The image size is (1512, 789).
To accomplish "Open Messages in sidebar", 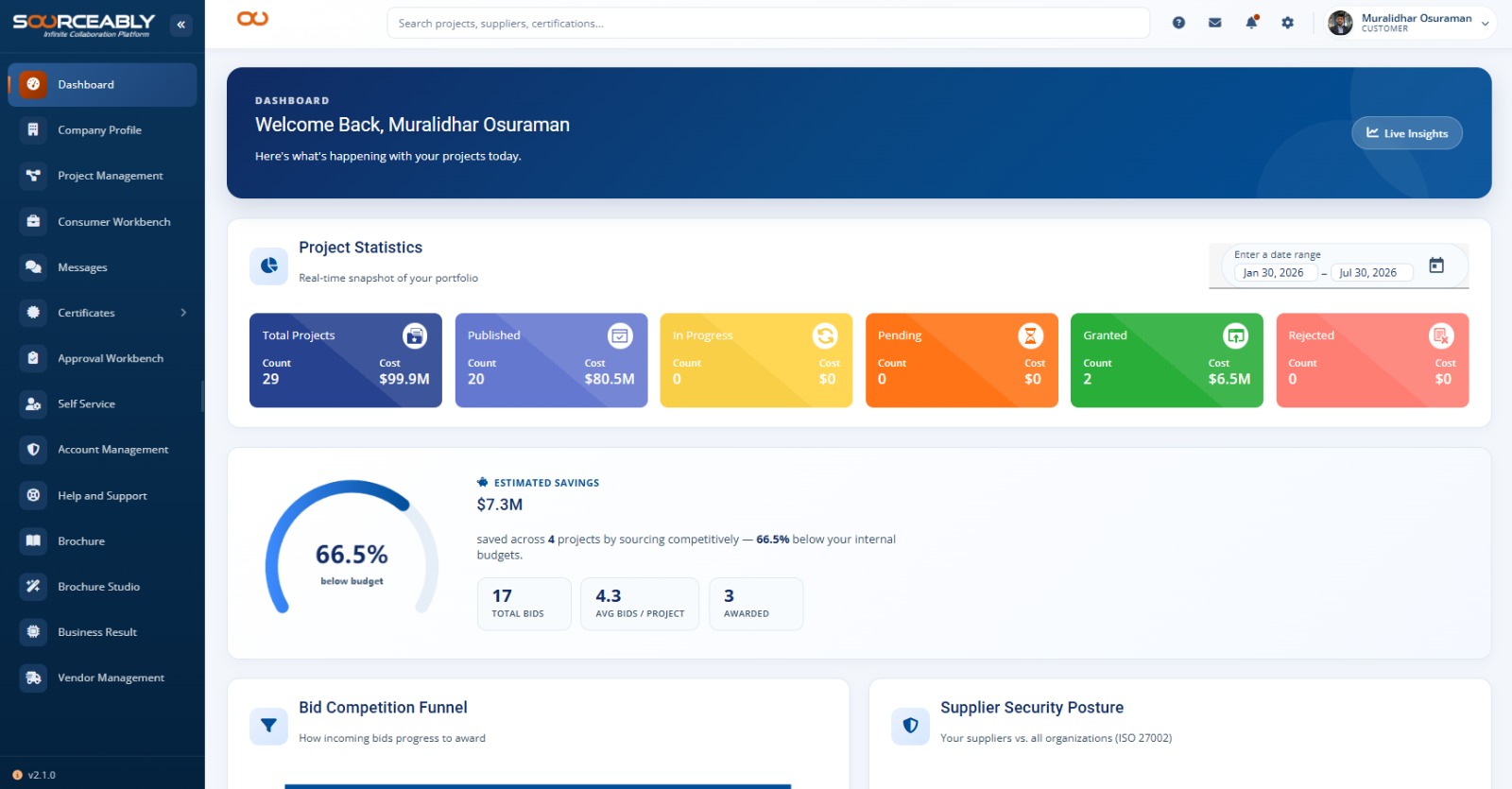I will [x=102, y=267].
